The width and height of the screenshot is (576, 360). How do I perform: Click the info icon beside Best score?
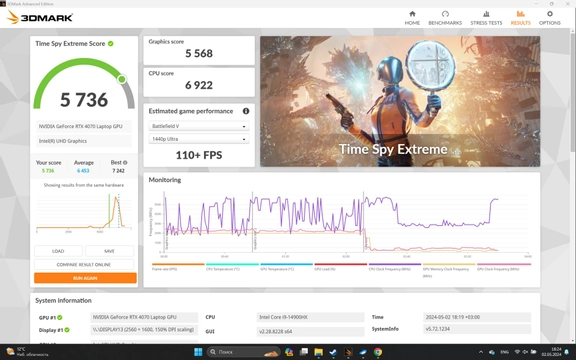125,162
